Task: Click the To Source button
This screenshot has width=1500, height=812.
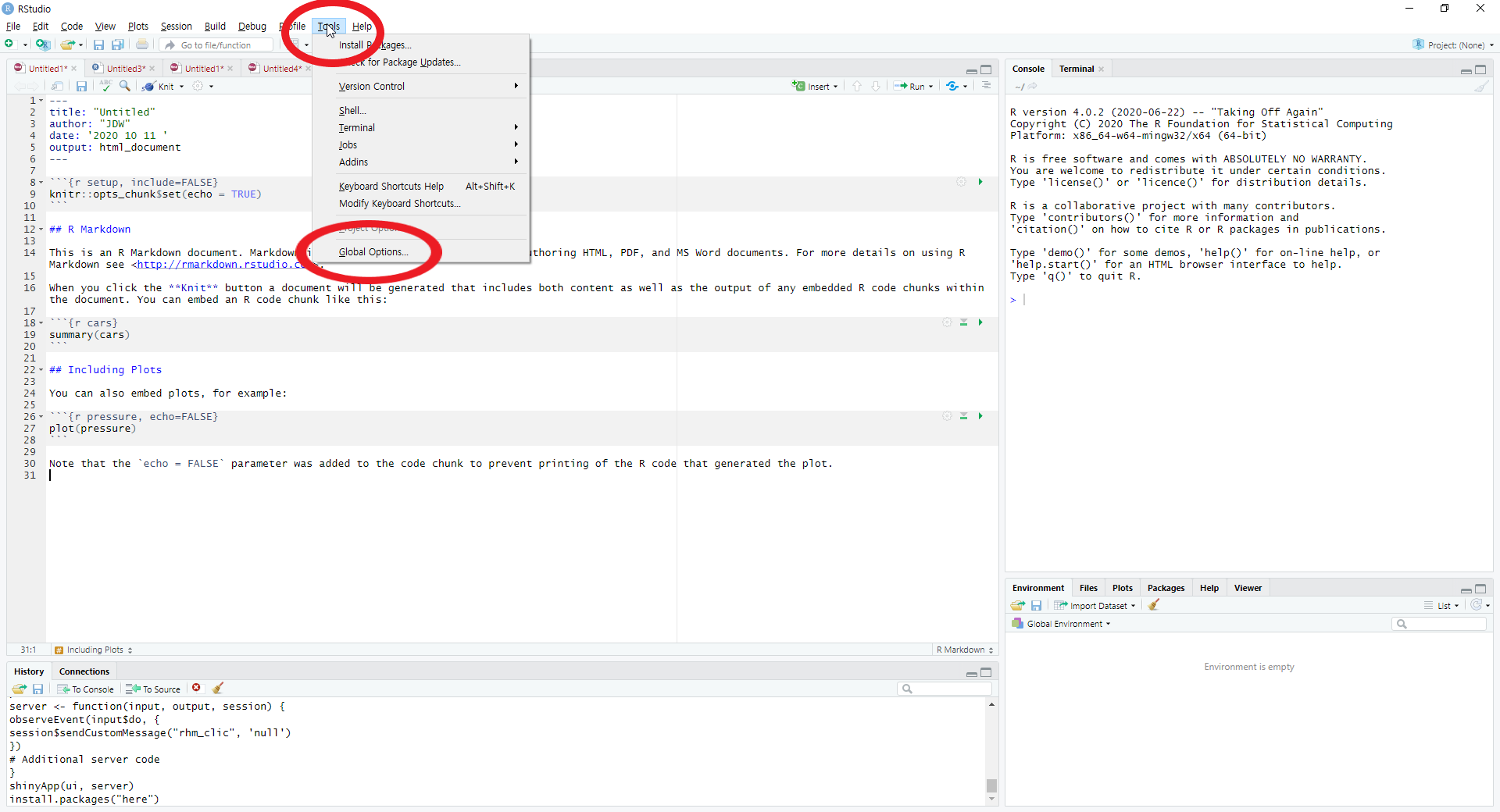Action: point(153,689)
